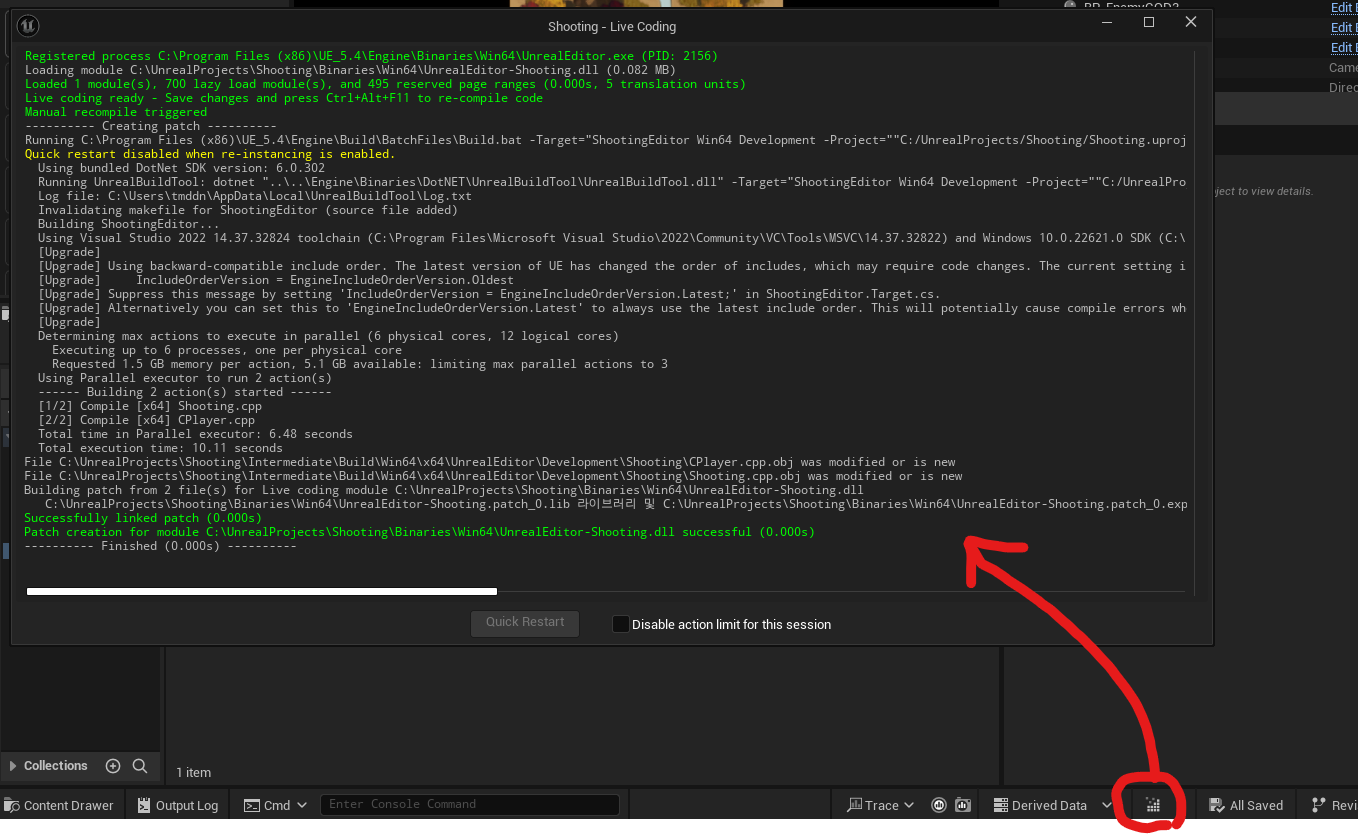Click the 'Live coding ready' log line

[284, 98]
